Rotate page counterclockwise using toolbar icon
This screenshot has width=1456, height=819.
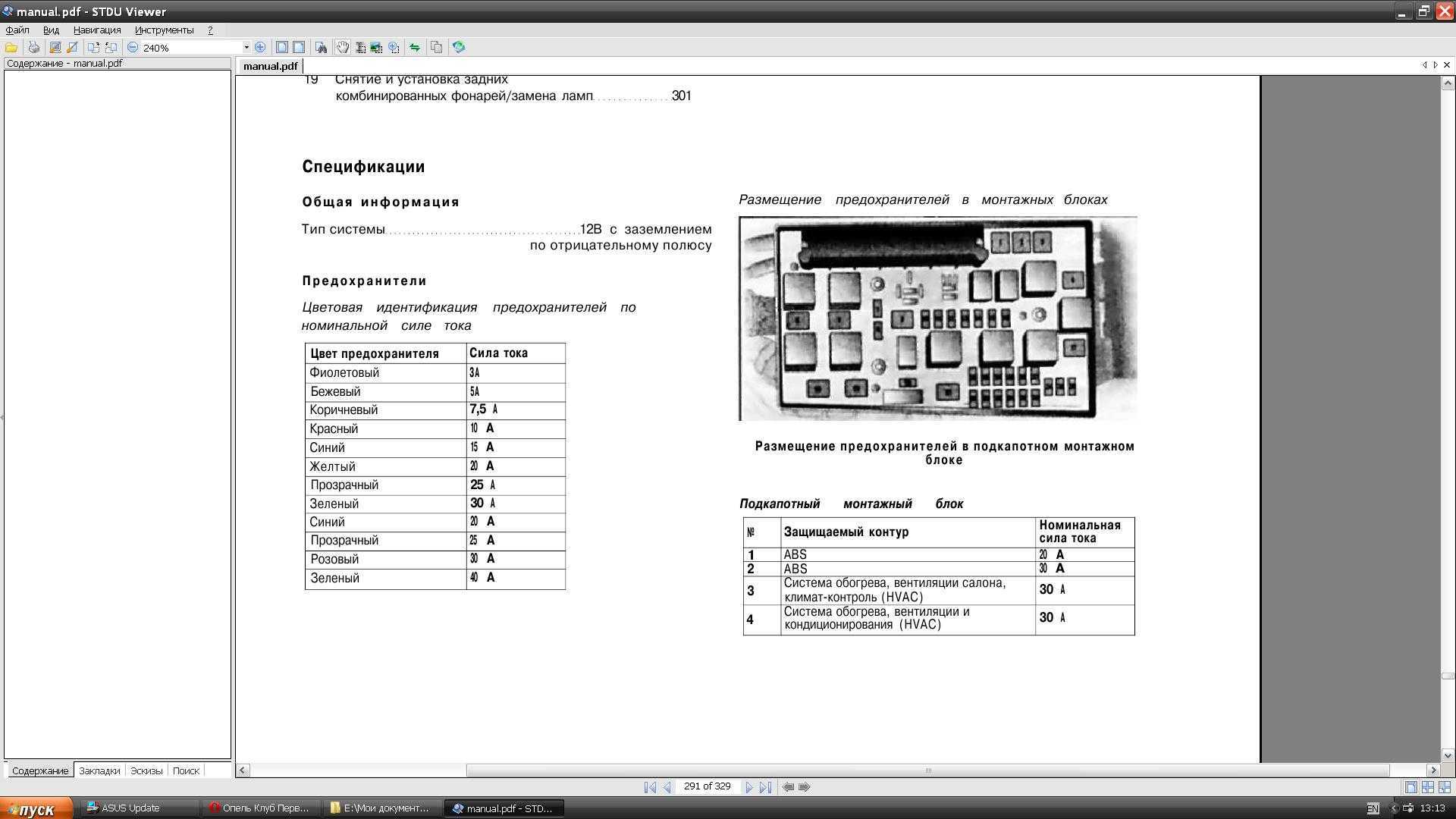click(x=111, y=47)
